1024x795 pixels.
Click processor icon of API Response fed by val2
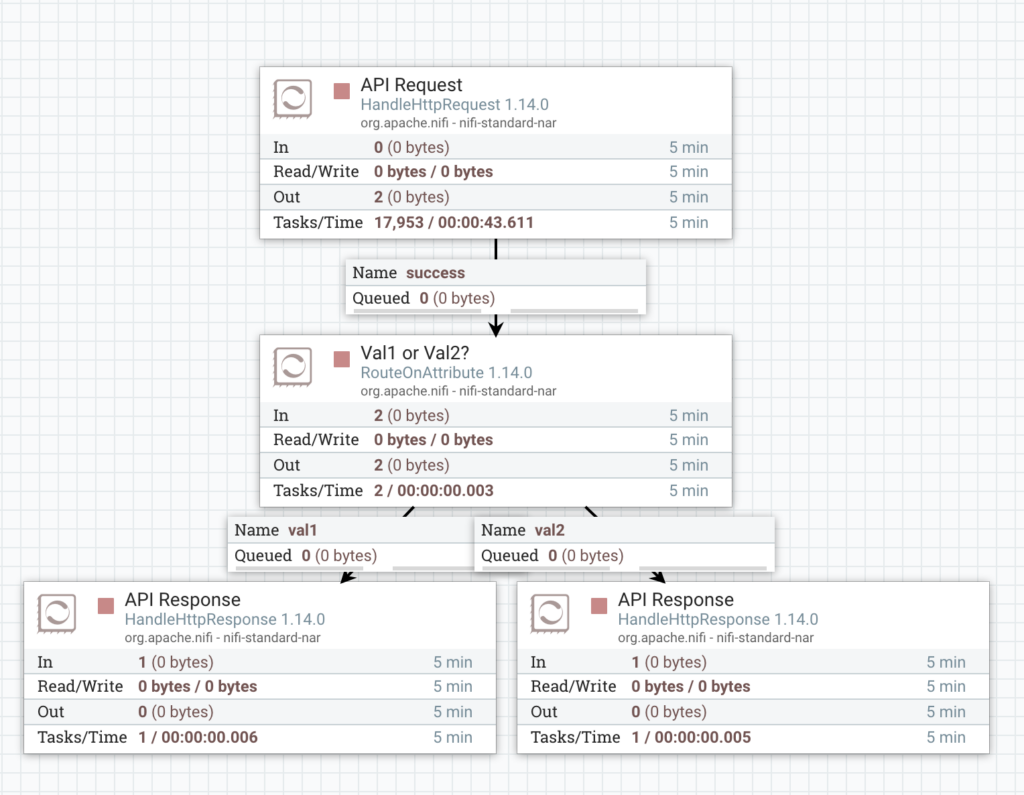550,613
